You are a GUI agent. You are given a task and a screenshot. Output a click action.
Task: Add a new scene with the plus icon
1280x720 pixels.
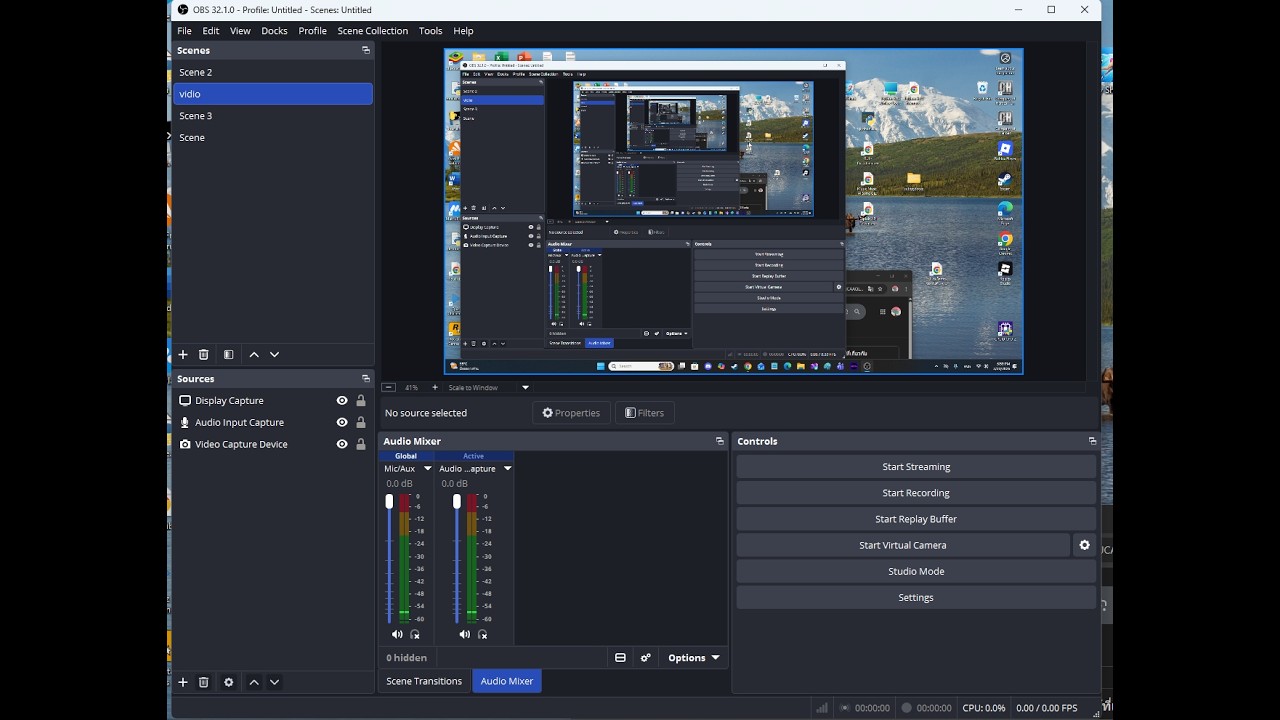183,355
